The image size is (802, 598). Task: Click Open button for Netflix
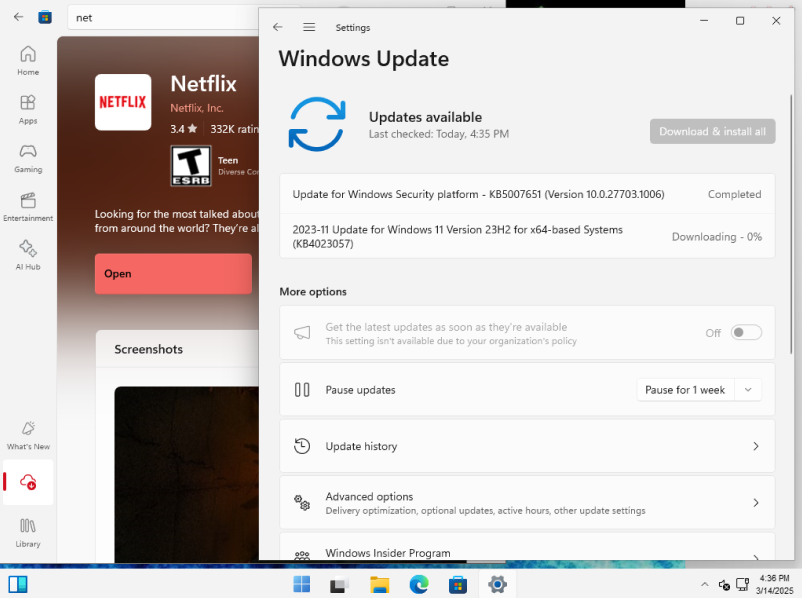click(173, 274)
